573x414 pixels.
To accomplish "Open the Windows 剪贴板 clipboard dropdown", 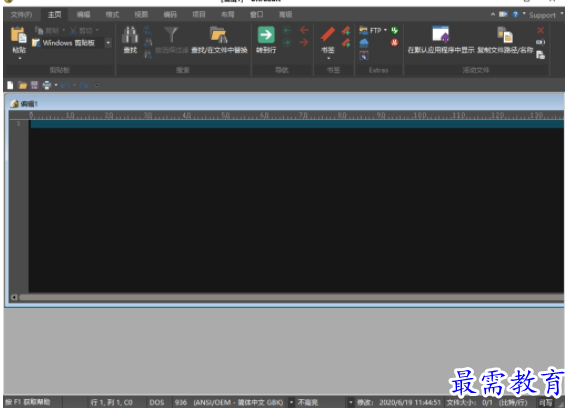I will 108,43.
